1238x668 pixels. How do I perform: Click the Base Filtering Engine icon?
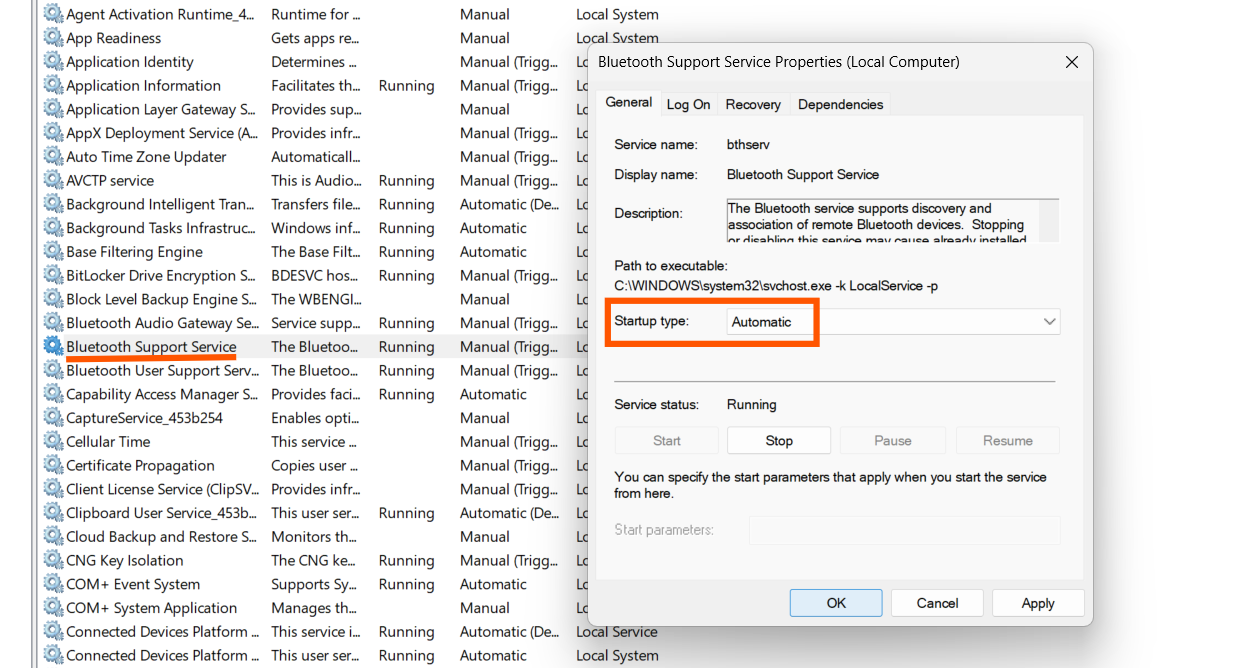52,251
